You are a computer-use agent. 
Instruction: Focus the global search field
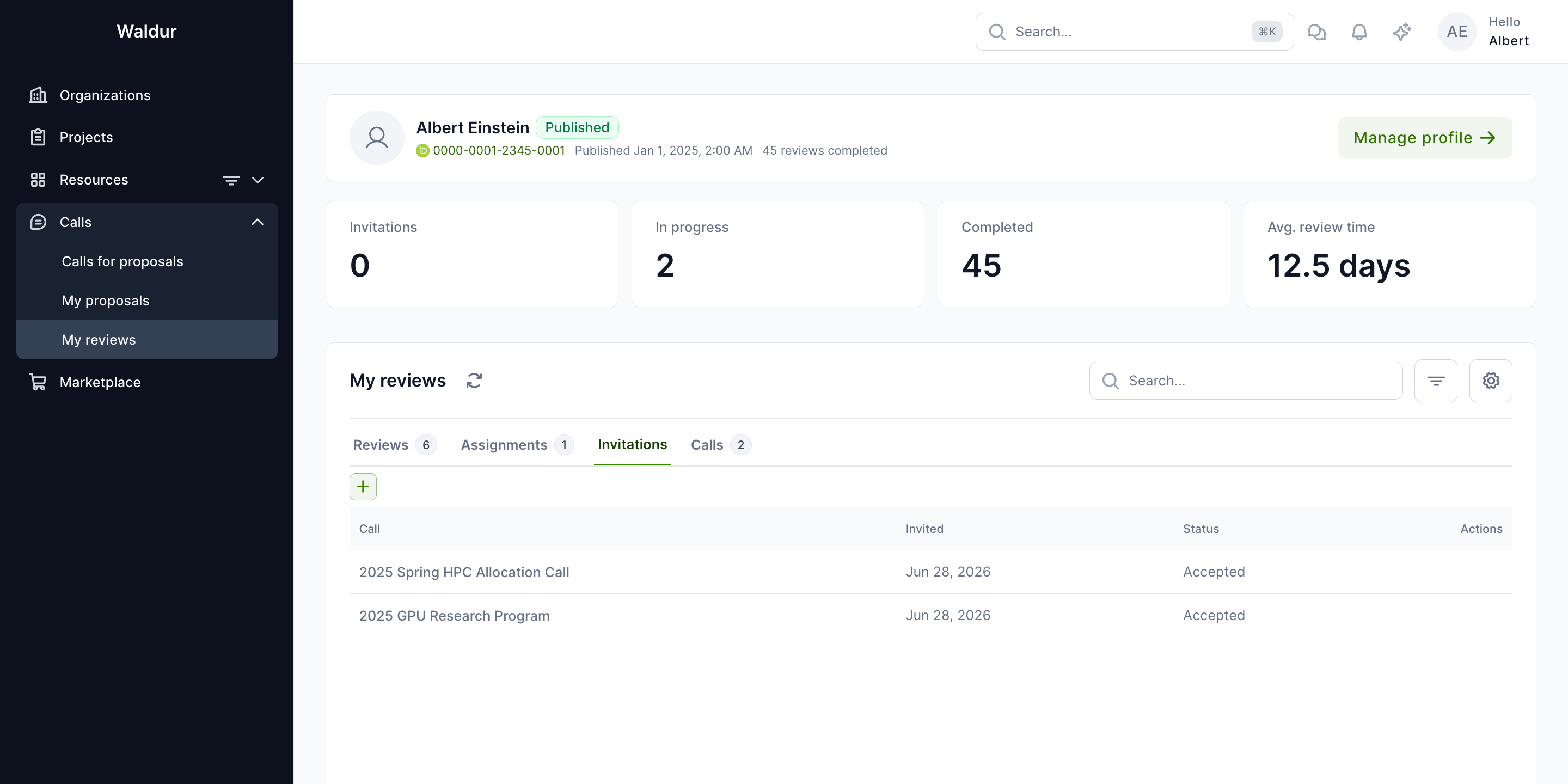pyautogui.click(x=1134, y=32)
